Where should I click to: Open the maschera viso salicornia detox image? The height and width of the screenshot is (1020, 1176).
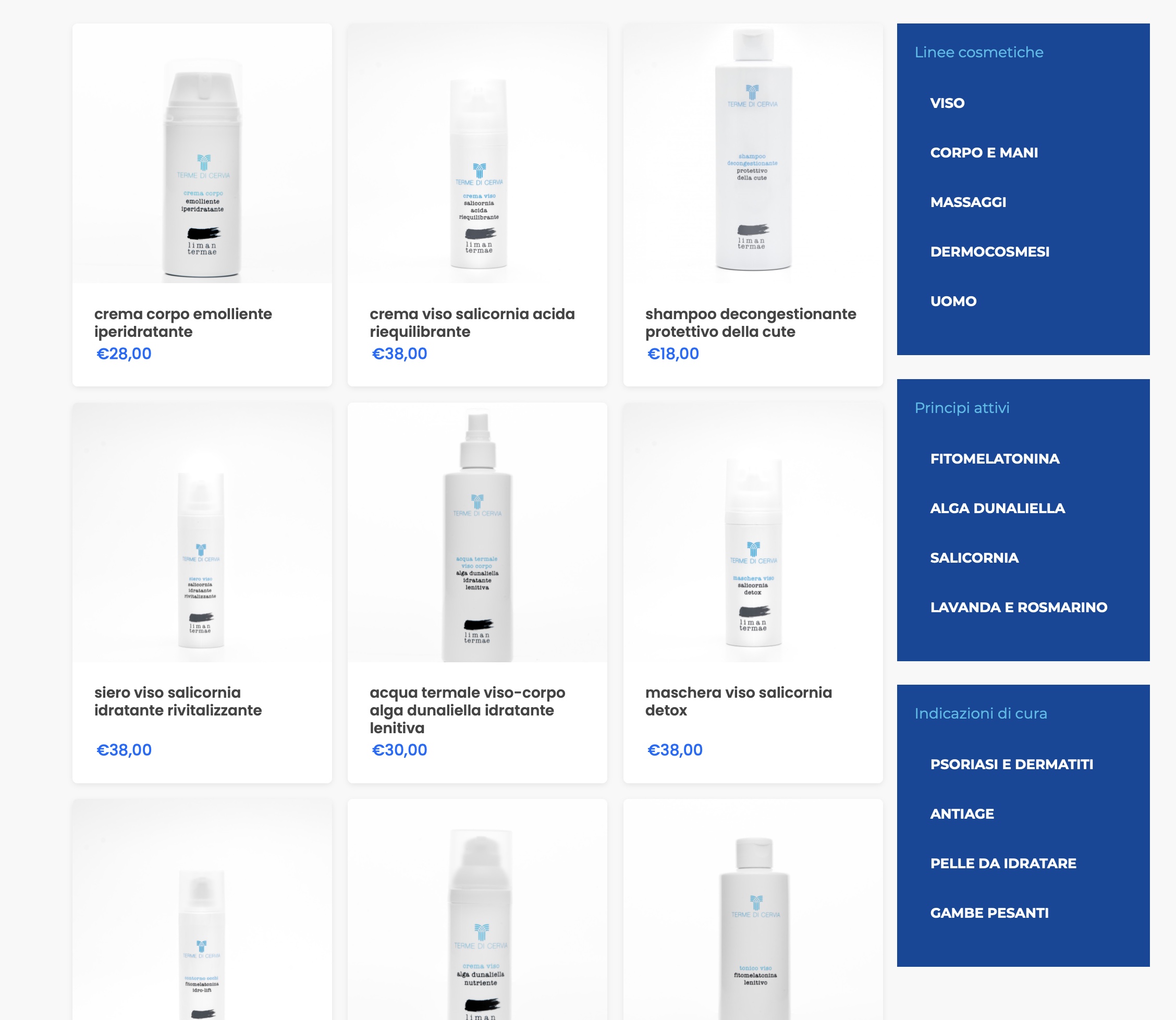[753, 532]
